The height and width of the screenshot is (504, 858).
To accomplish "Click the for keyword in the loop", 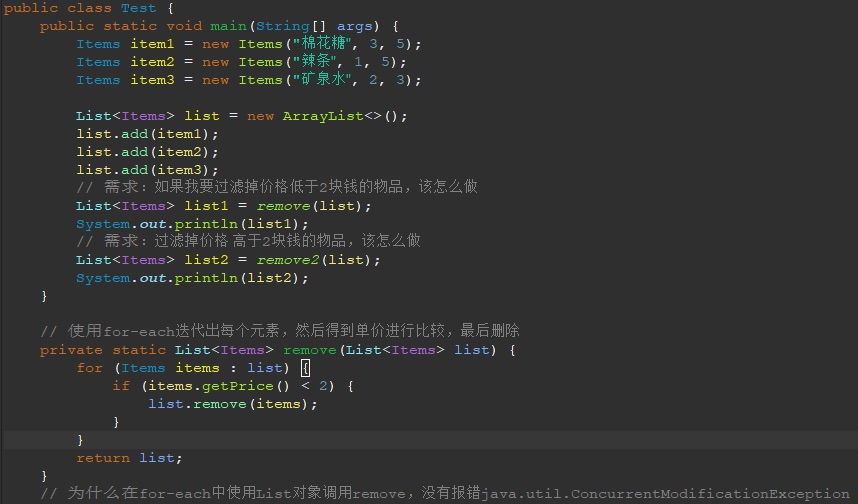I will (90, 368).
